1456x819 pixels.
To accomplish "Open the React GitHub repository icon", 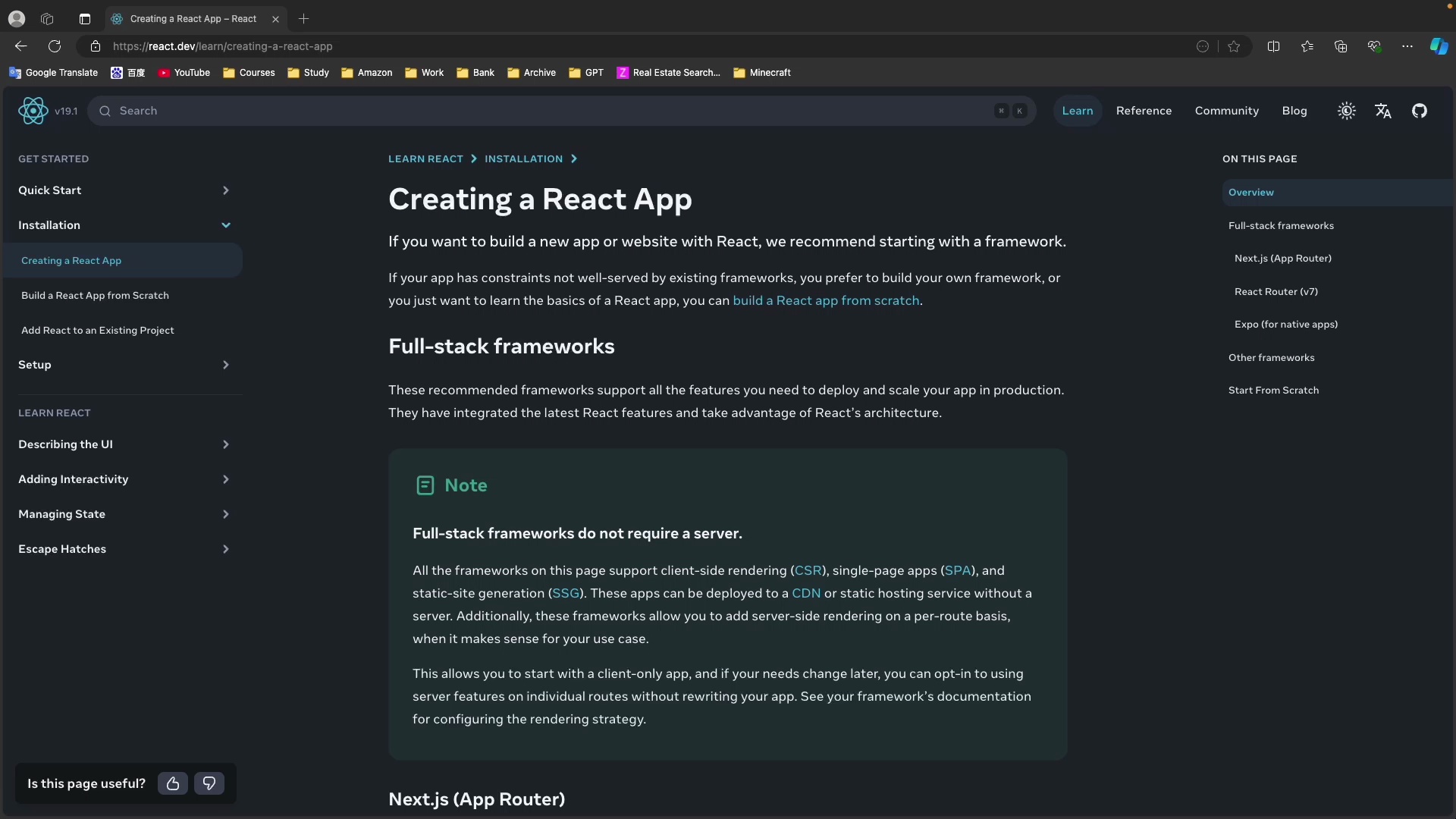I will [x=1420, y=111].
